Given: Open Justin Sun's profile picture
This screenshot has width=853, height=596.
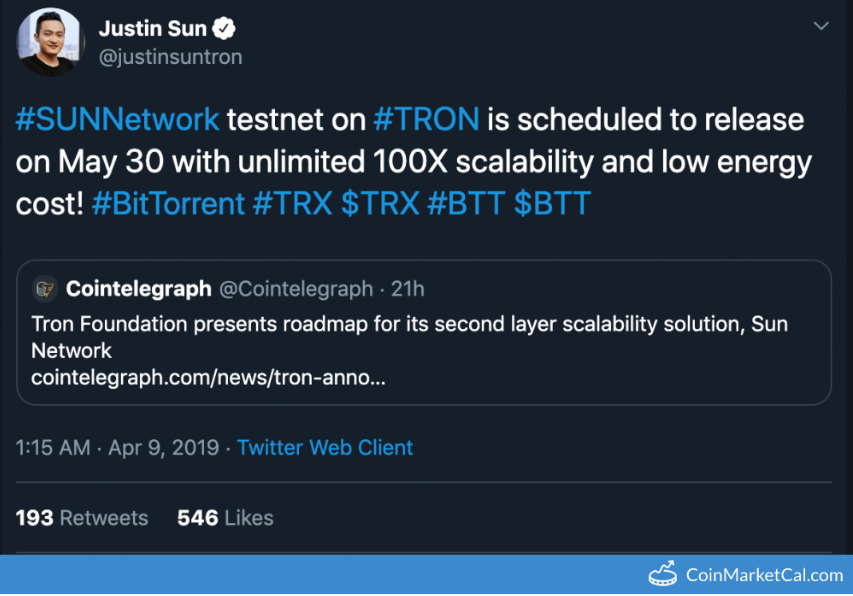Looking at the screenshot, I should click(50, 42).
